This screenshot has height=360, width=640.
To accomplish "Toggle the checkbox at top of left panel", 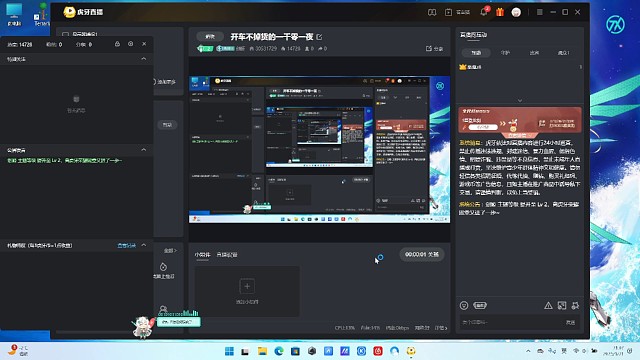I will [65, 34].
